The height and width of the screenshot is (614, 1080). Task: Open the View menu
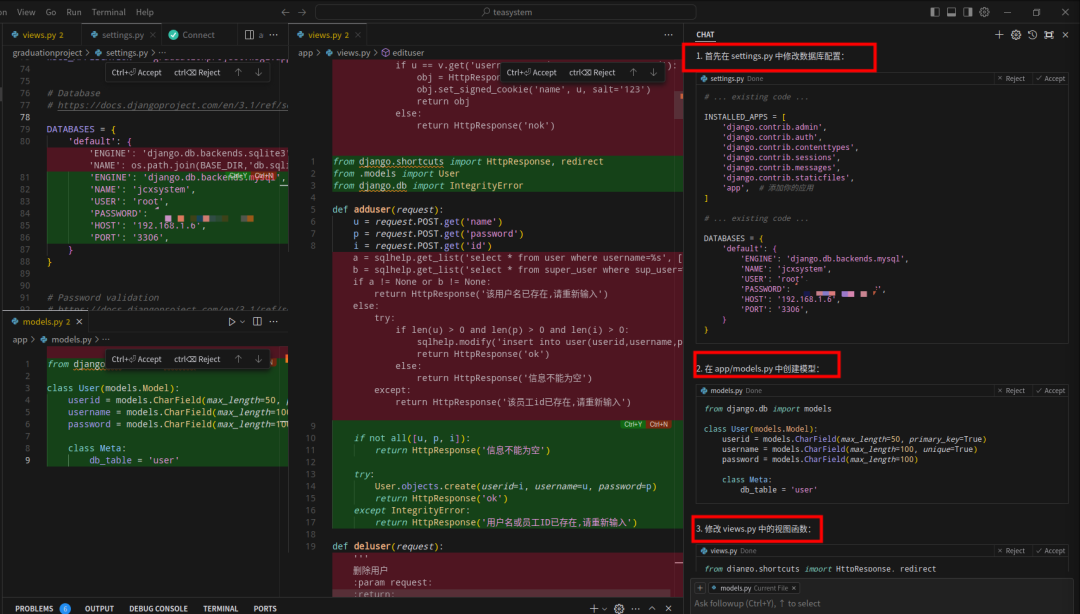coord(26,12)
